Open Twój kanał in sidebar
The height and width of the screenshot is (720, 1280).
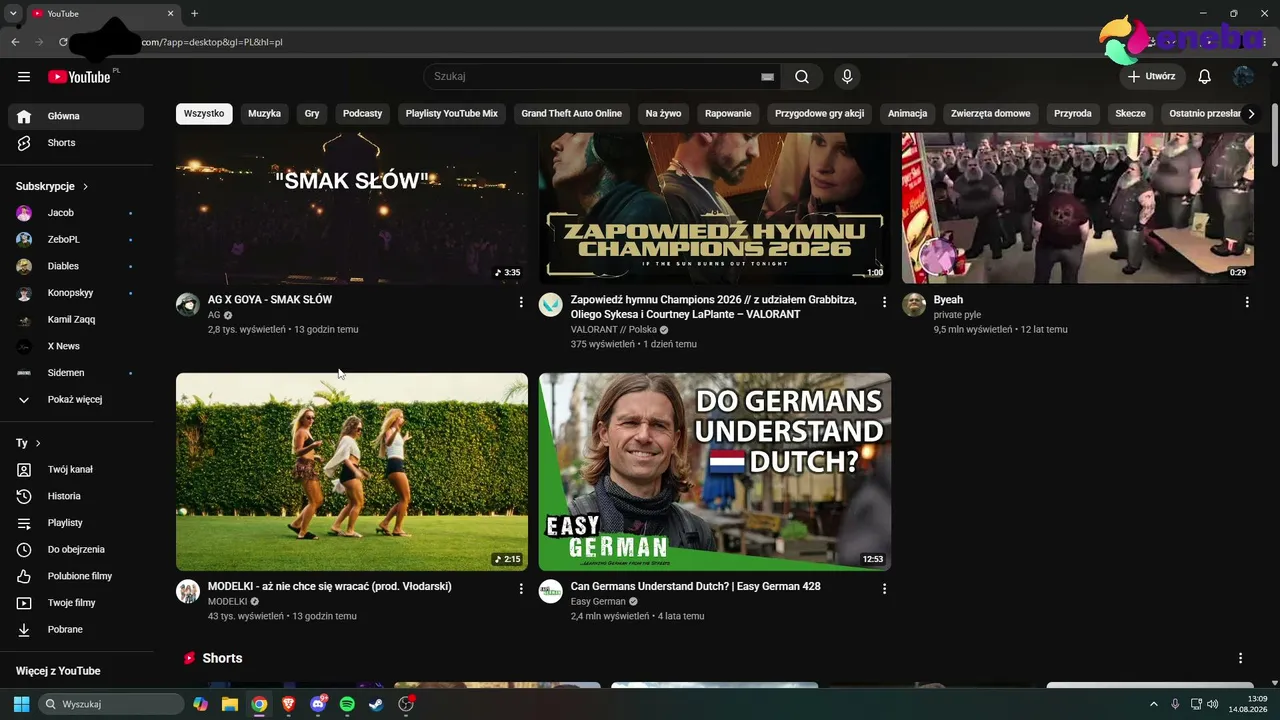pos(76,470)
